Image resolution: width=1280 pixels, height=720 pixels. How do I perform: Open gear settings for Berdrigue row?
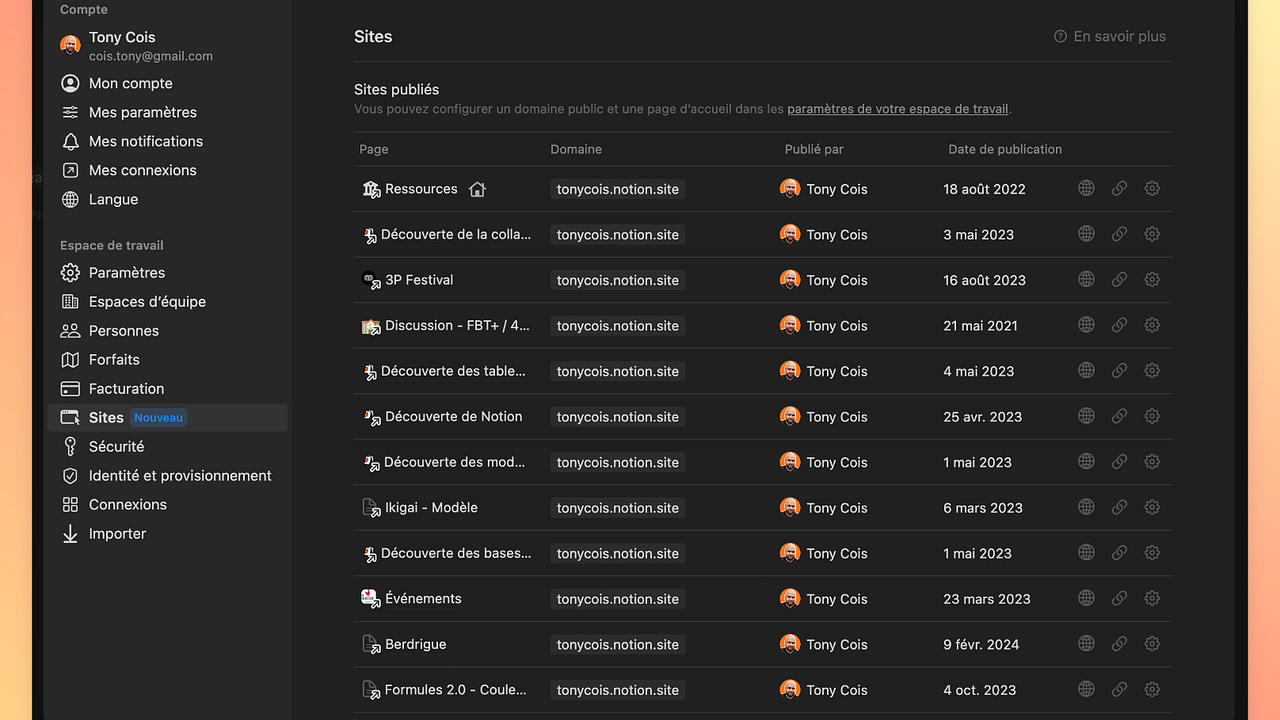(1152, 644)
